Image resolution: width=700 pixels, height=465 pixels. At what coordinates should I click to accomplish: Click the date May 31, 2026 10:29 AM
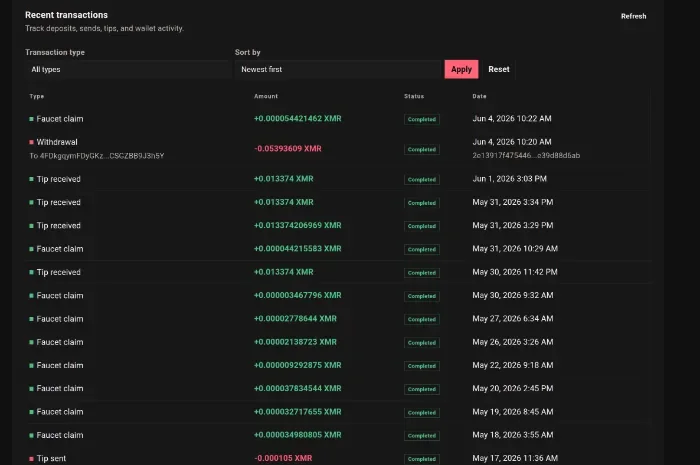point(515,249)
